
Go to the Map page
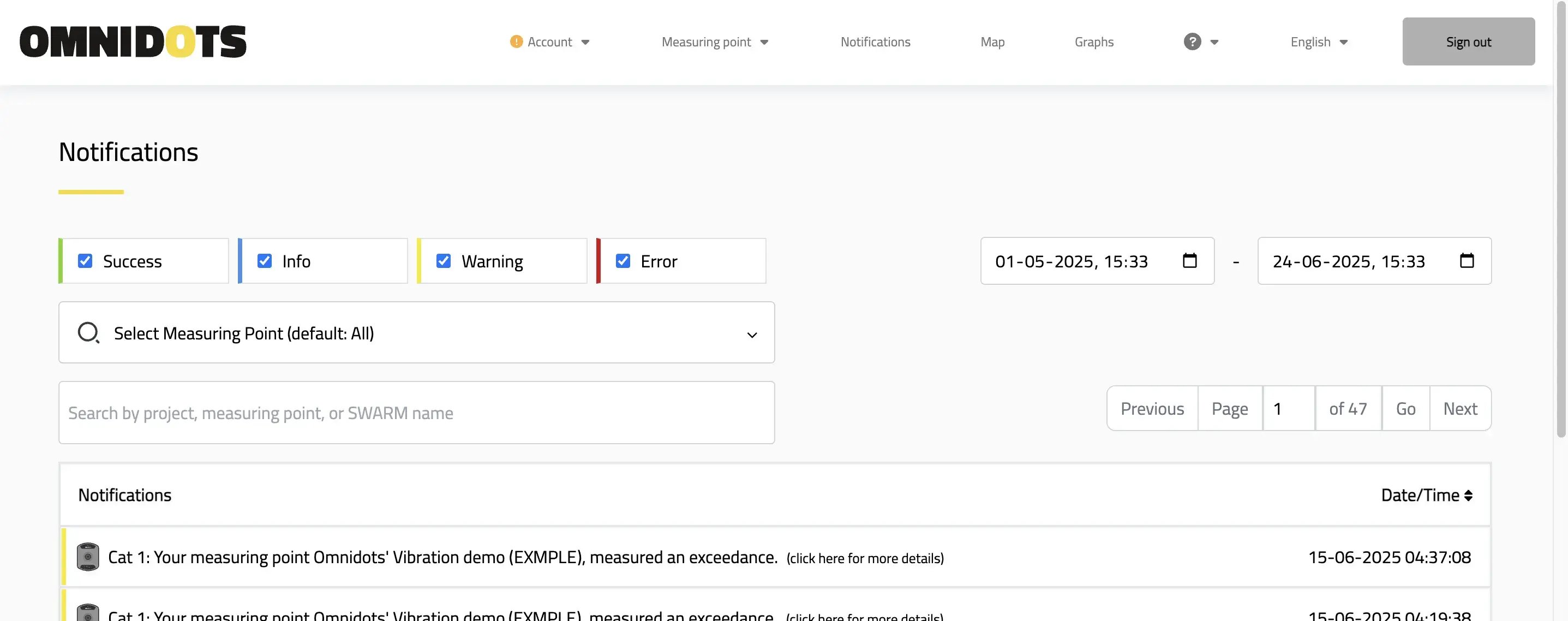pos(992,41)
